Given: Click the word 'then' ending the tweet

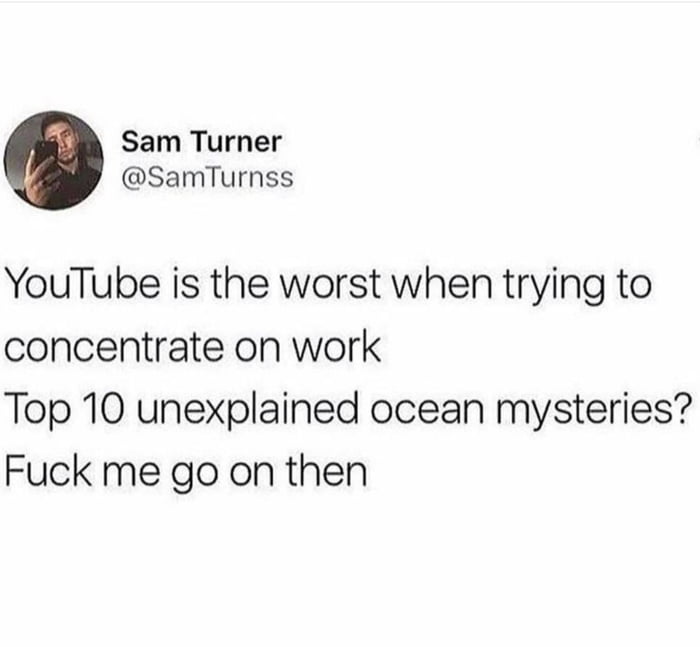Looking at the screenshot, I should [326, 471].
